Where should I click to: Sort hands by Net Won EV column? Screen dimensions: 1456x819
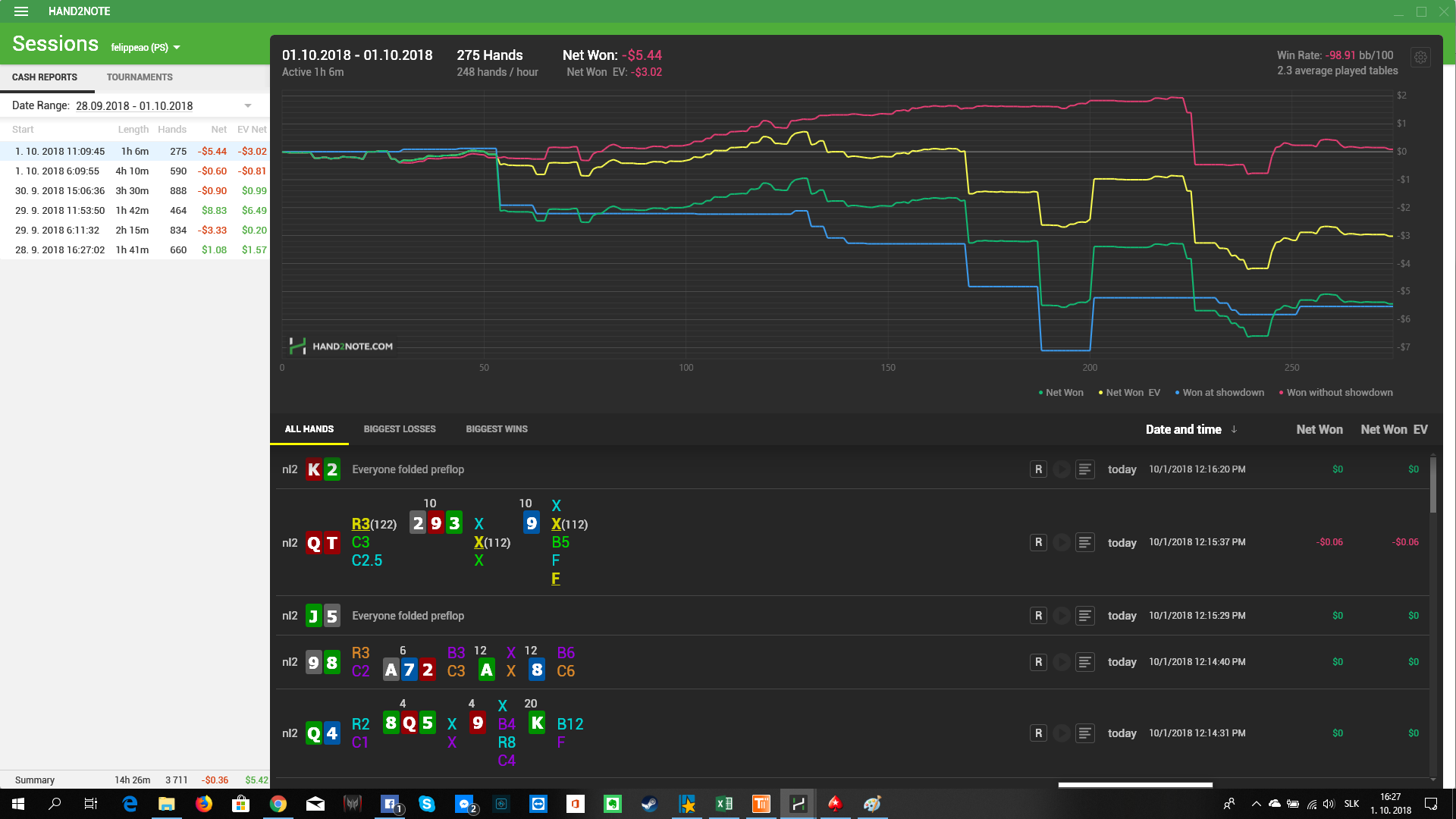click(1394, 429)
